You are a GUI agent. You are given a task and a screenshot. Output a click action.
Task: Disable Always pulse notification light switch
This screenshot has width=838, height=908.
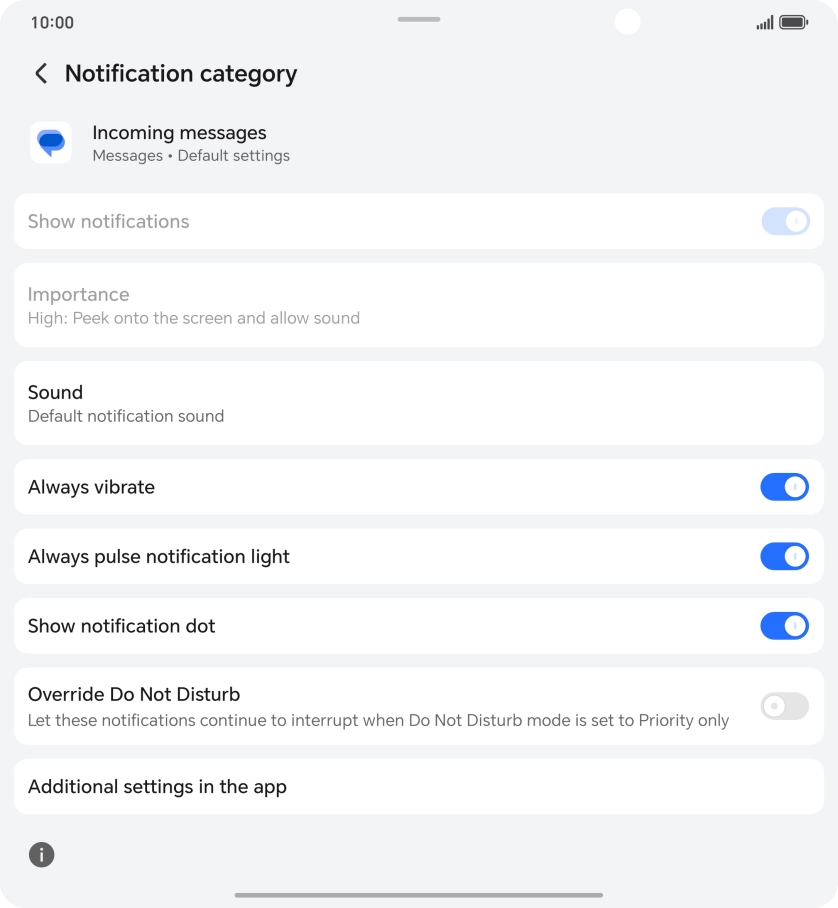(x=784, y=556)
